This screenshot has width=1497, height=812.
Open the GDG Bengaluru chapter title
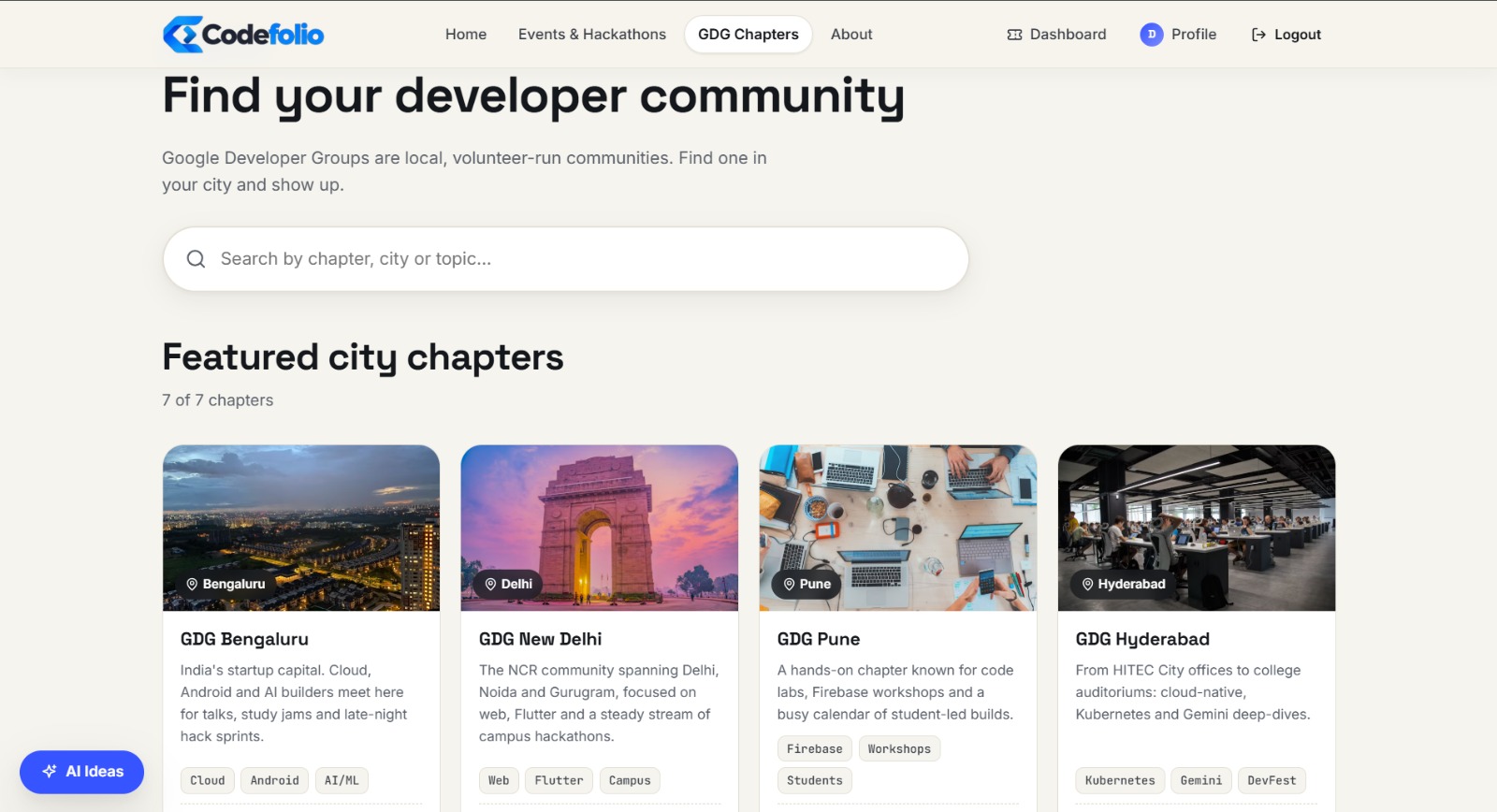click(244, 639)
